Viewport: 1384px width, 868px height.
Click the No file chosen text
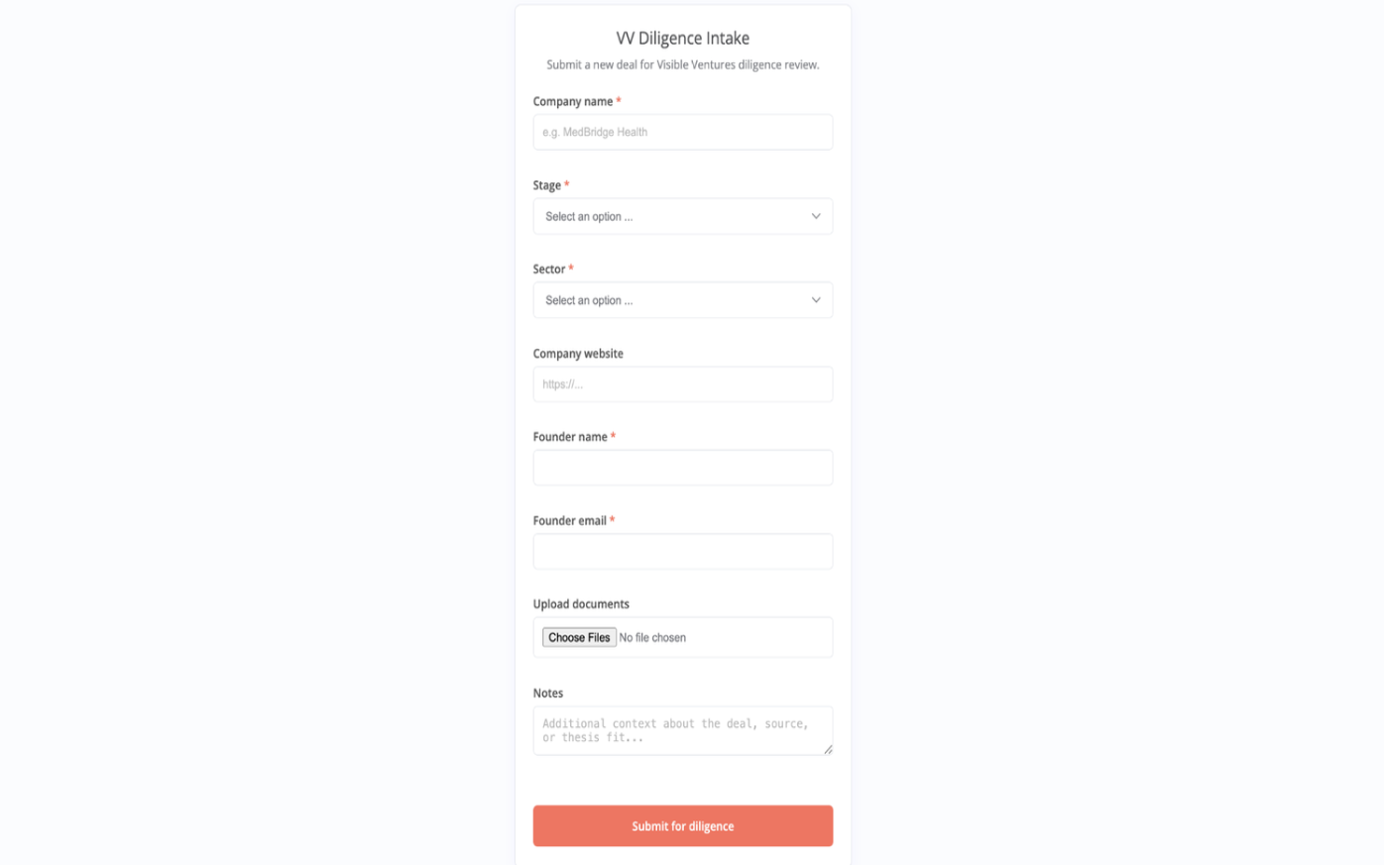[651, 637]
